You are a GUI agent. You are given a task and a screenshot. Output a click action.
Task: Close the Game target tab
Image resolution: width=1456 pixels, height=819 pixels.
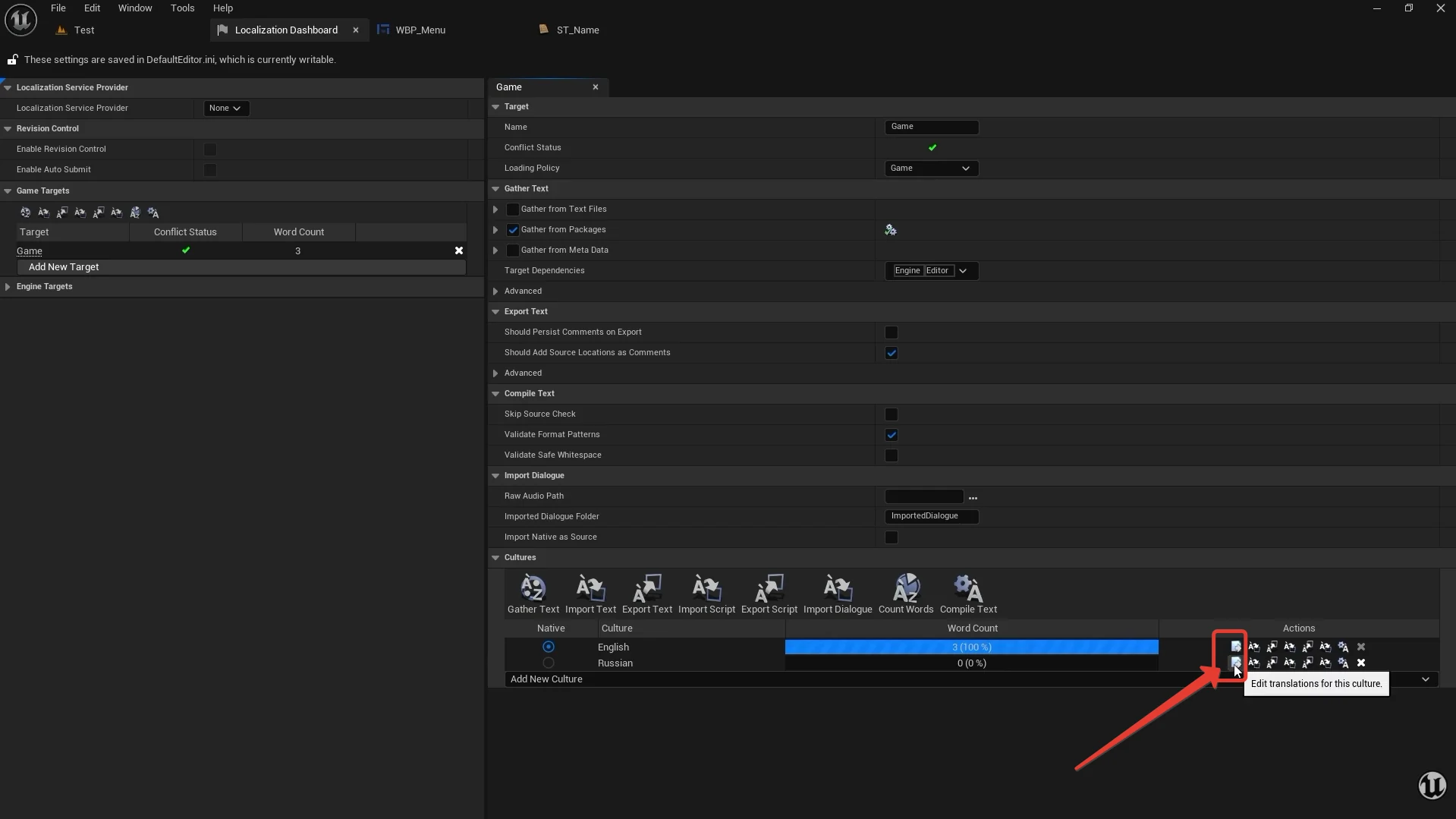pyautogui.click(x=596, y=87)
